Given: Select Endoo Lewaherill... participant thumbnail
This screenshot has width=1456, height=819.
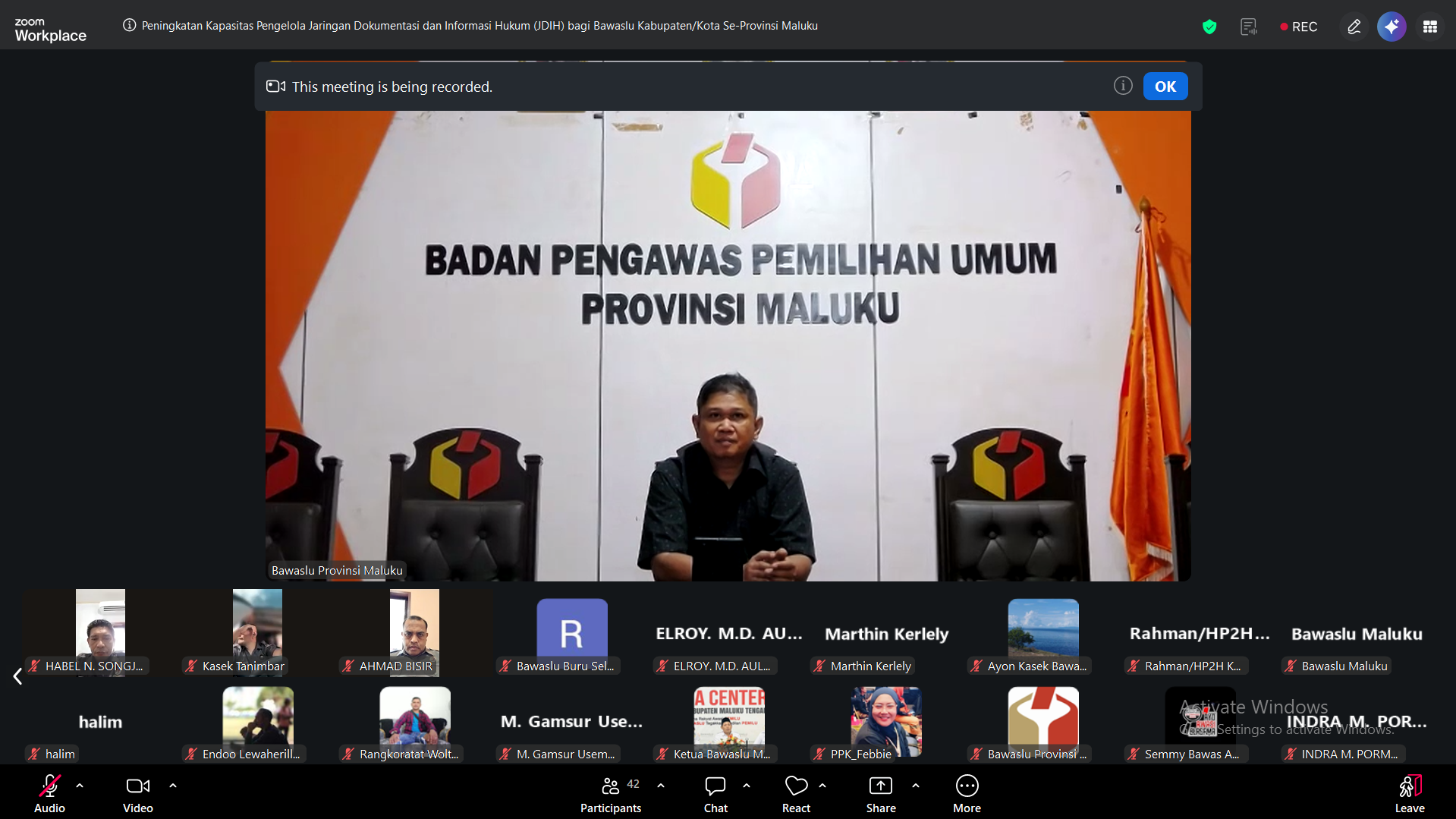Looking at the screenshot, I should click(257, 720).
